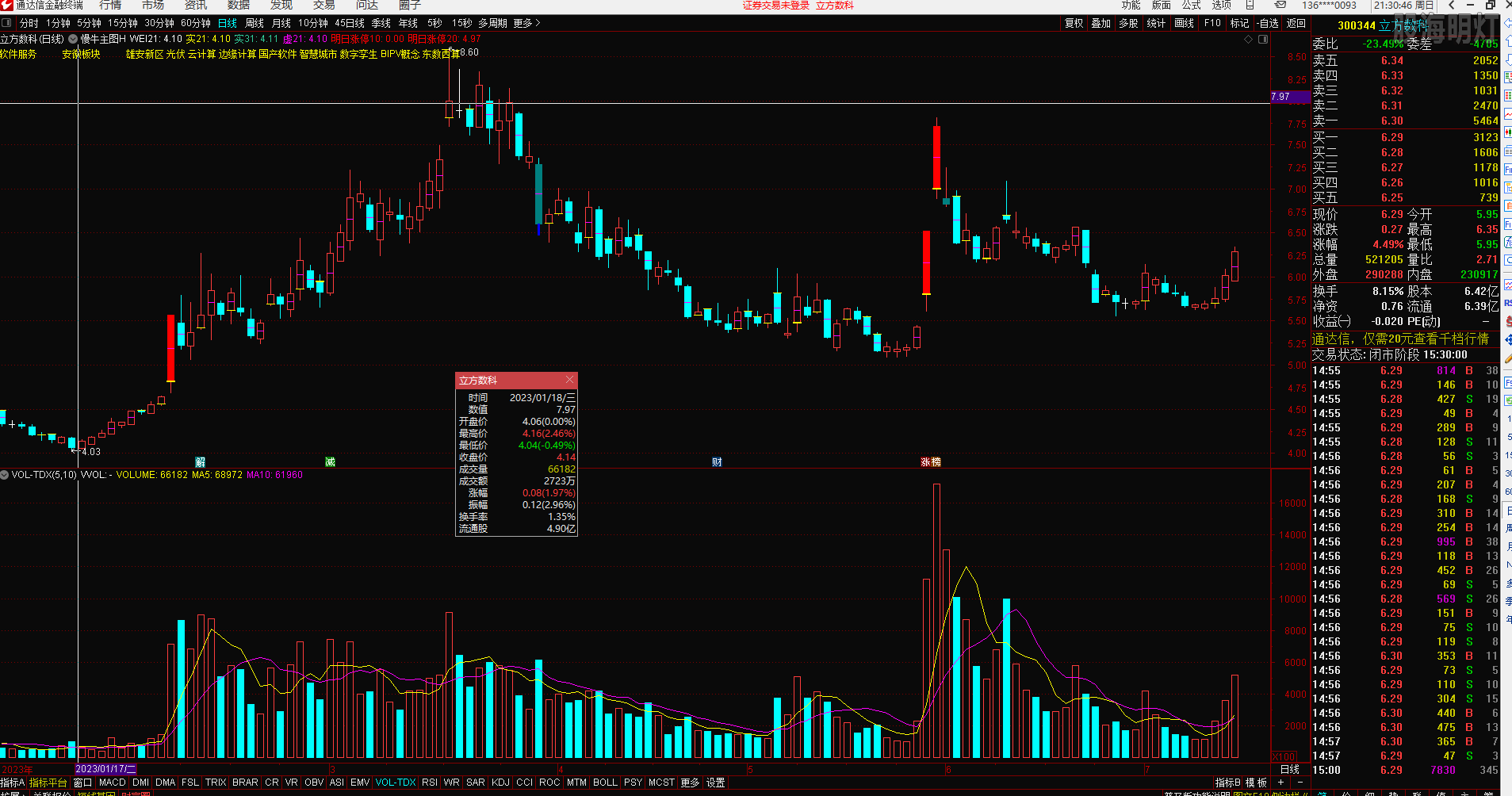Image resolution: width=1512 pixels, height=796 pixels.
Task: Open the 公式 menu
Action: point(1192,5)
